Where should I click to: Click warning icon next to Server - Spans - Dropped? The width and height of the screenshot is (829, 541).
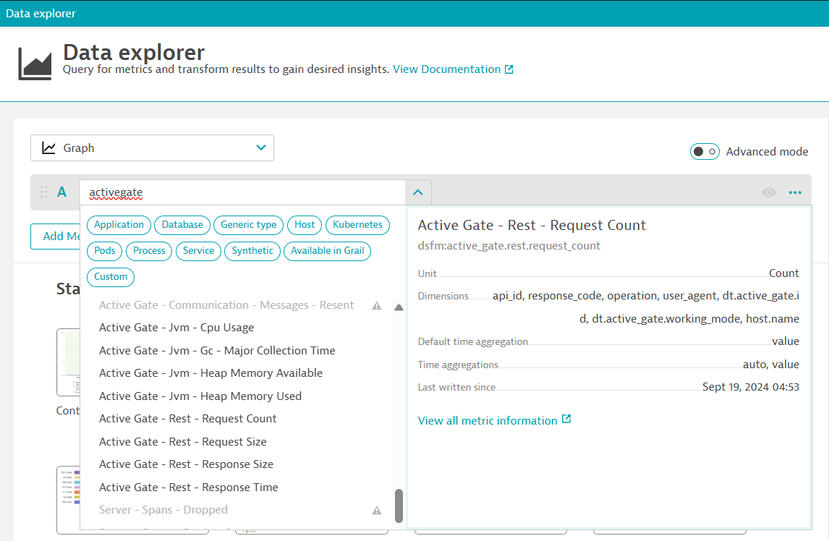(377, 510)
